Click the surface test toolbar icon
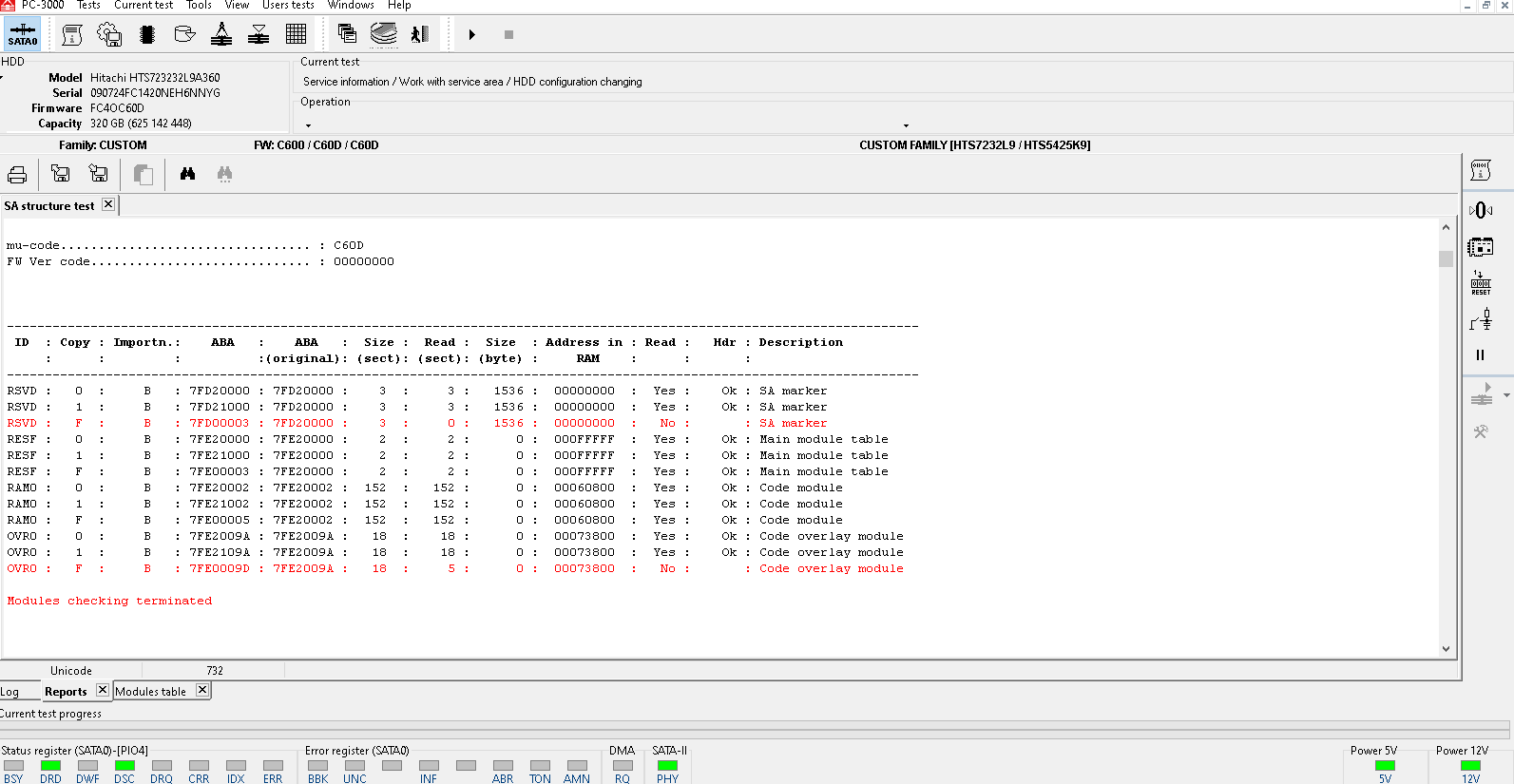The image size is (1514, 784). pos(259,35)
